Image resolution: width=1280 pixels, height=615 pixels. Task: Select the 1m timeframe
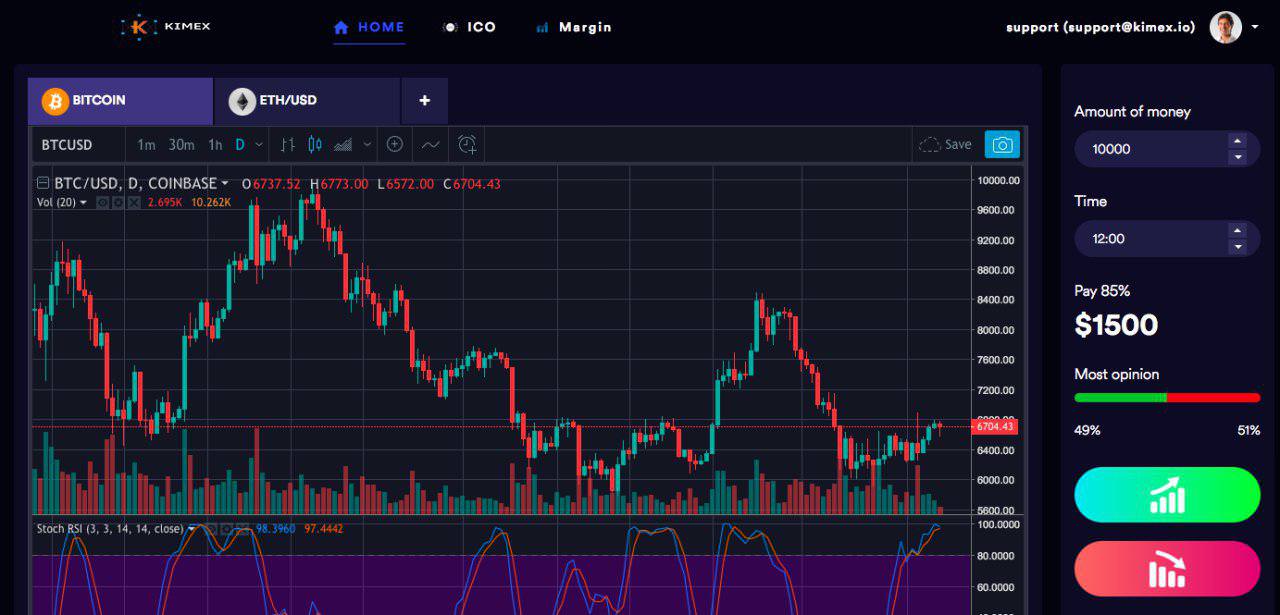tap(146, 145)
